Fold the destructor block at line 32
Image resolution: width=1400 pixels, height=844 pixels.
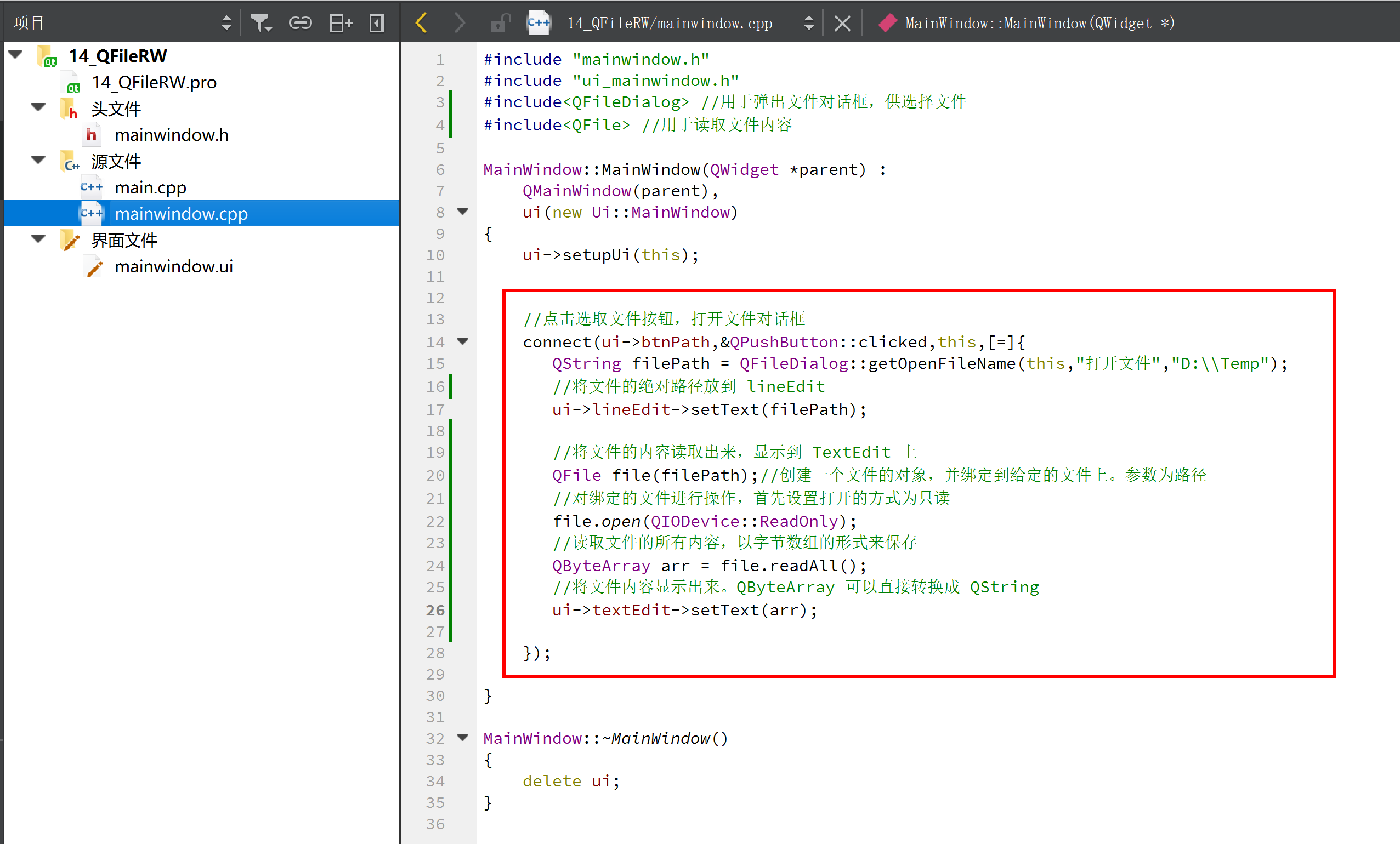click(462, 738)
